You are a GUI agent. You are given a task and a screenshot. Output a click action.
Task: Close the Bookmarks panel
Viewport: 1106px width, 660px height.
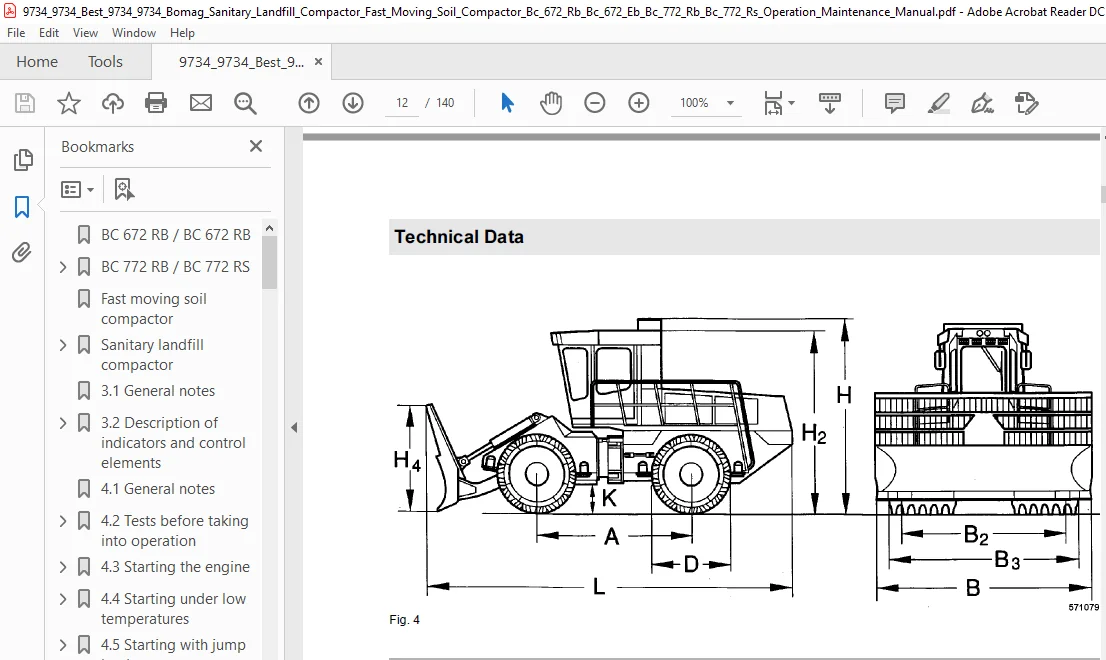coord(256,146)
